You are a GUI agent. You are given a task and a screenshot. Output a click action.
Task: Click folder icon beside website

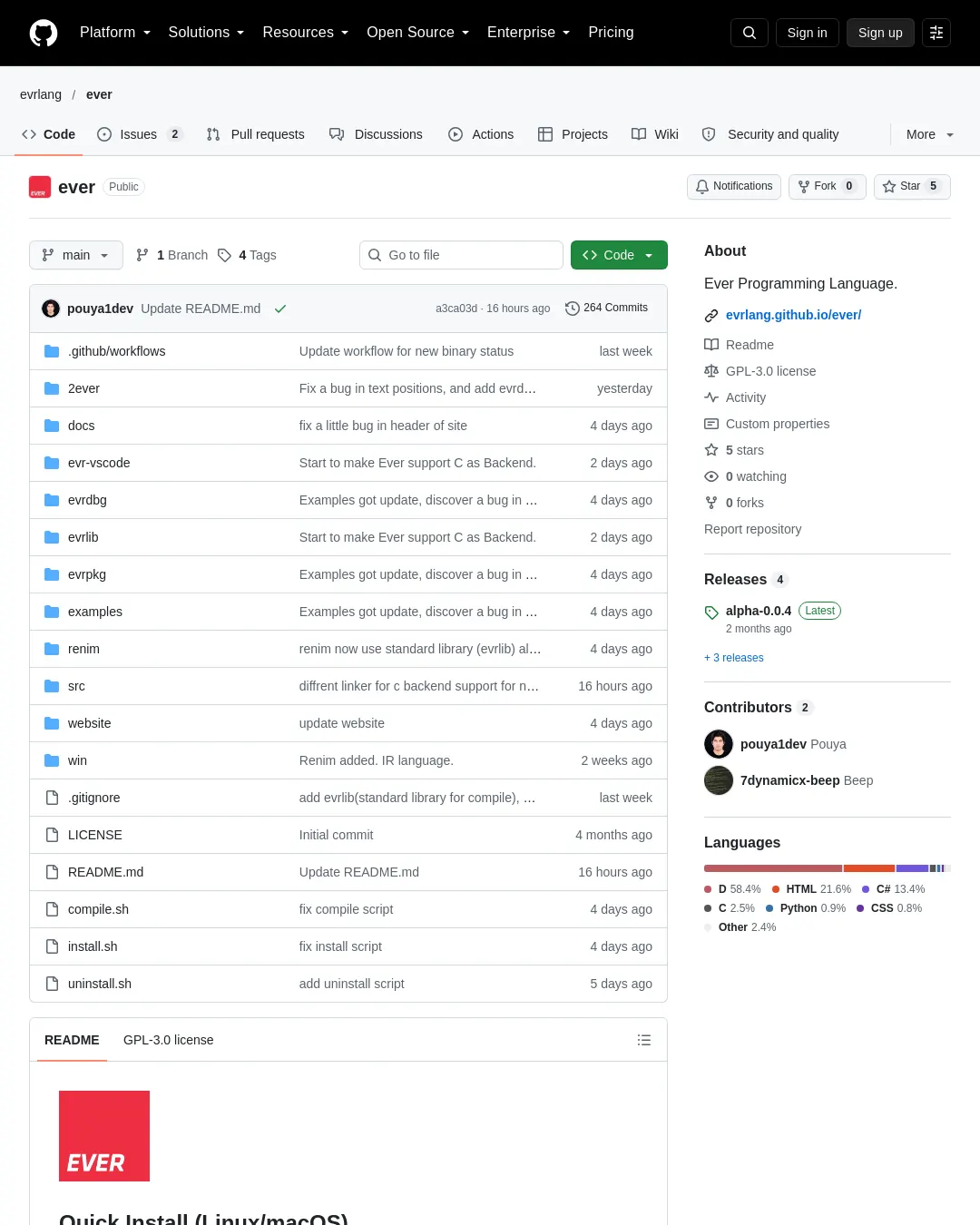coord(52,723)
